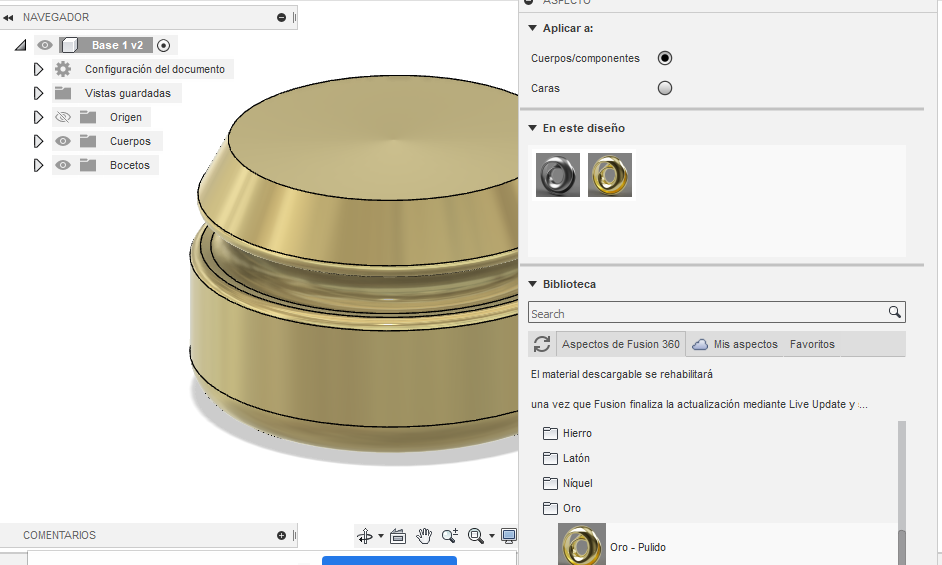942x565 pixels.
Task: Click the Comentarios panel title
Action: pyautogui.click(x=59, y=535)
